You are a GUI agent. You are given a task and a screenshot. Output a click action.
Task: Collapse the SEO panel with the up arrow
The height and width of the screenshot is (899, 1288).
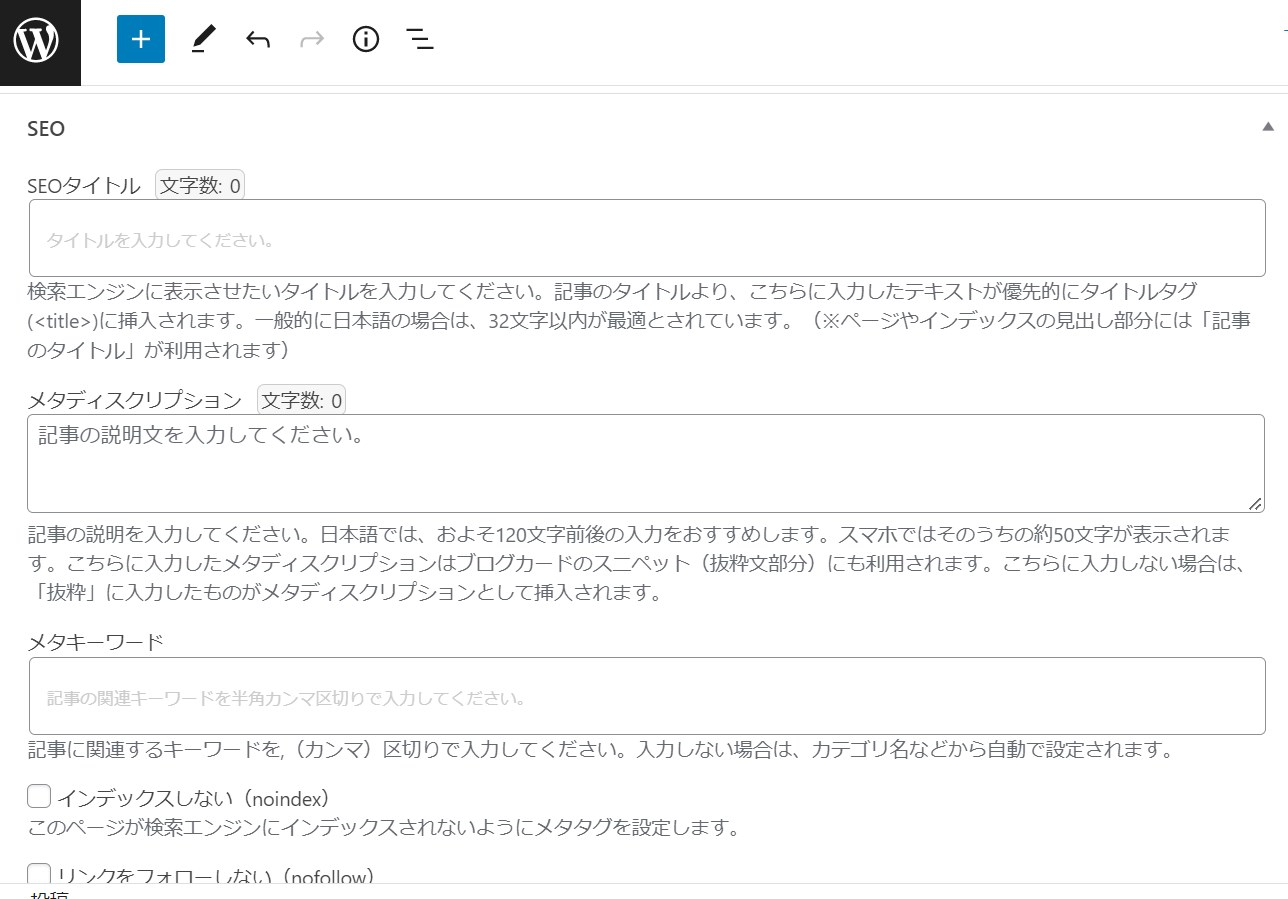(x=1267, y=127)
